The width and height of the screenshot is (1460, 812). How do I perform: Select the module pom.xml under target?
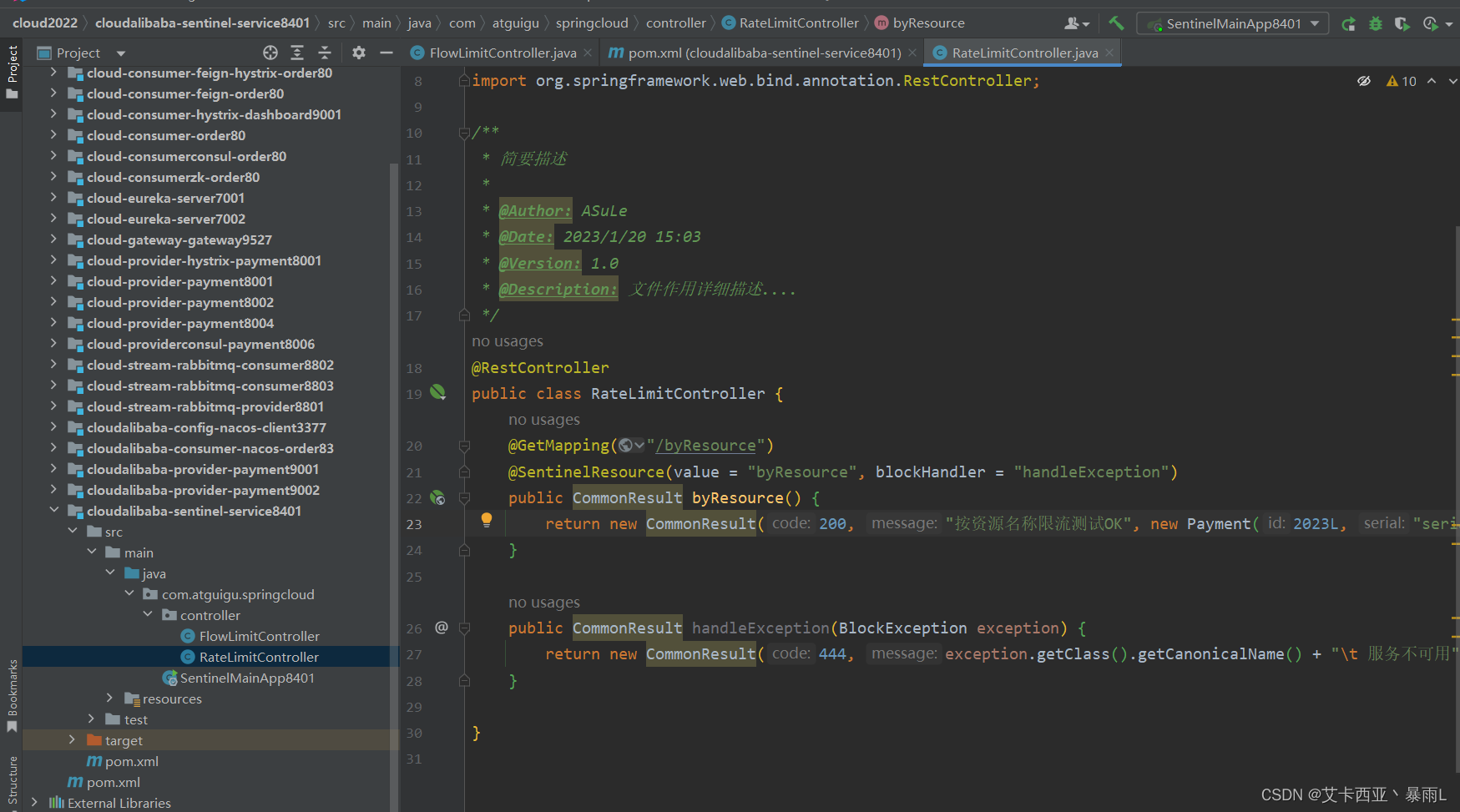point(132,761)
